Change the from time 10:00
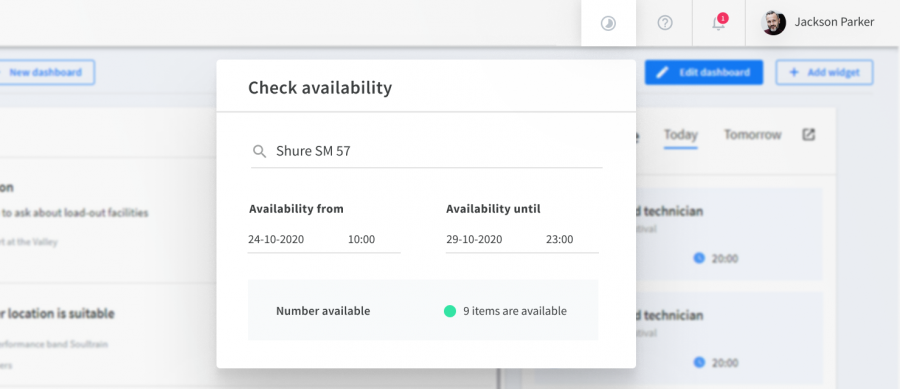This screenshot has height=389, width=900. click(362, 239)
